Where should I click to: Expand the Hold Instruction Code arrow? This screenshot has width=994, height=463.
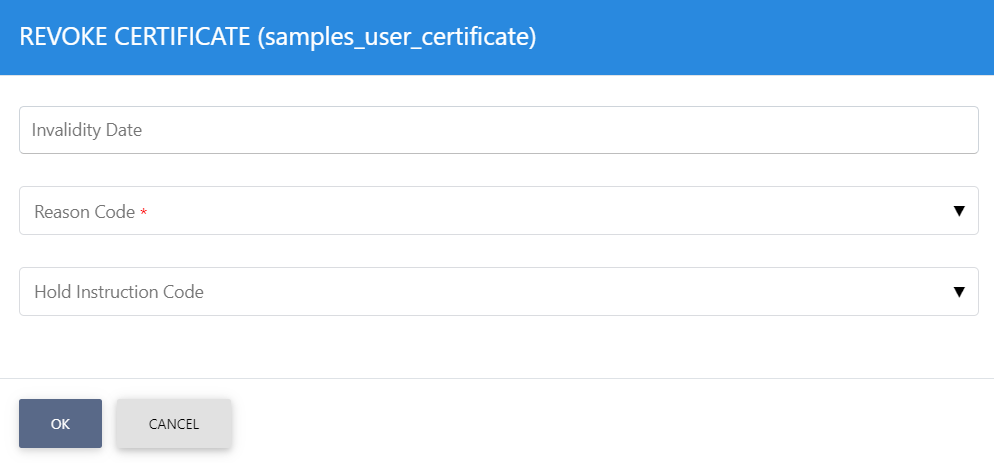pos(958,292)
